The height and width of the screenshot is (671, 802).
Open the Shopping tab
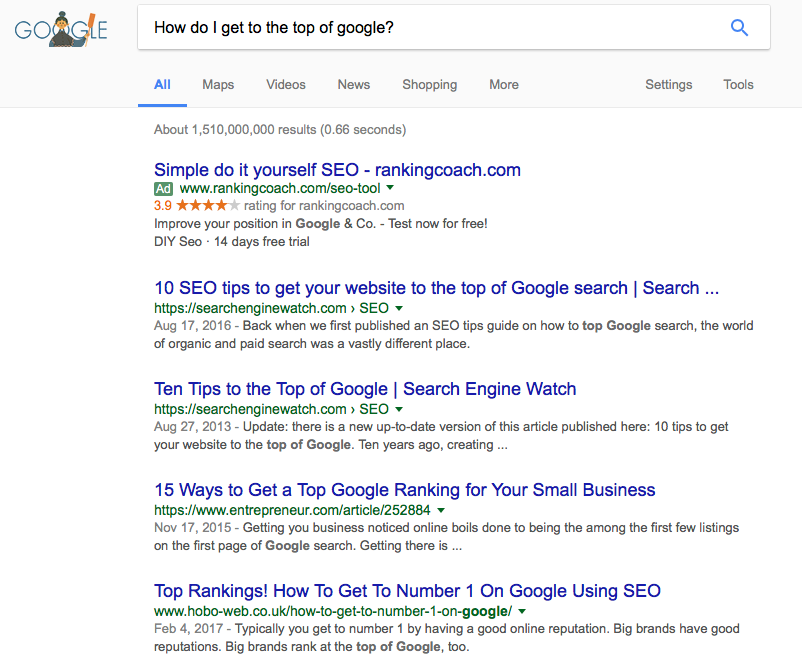tap(430, 84)
